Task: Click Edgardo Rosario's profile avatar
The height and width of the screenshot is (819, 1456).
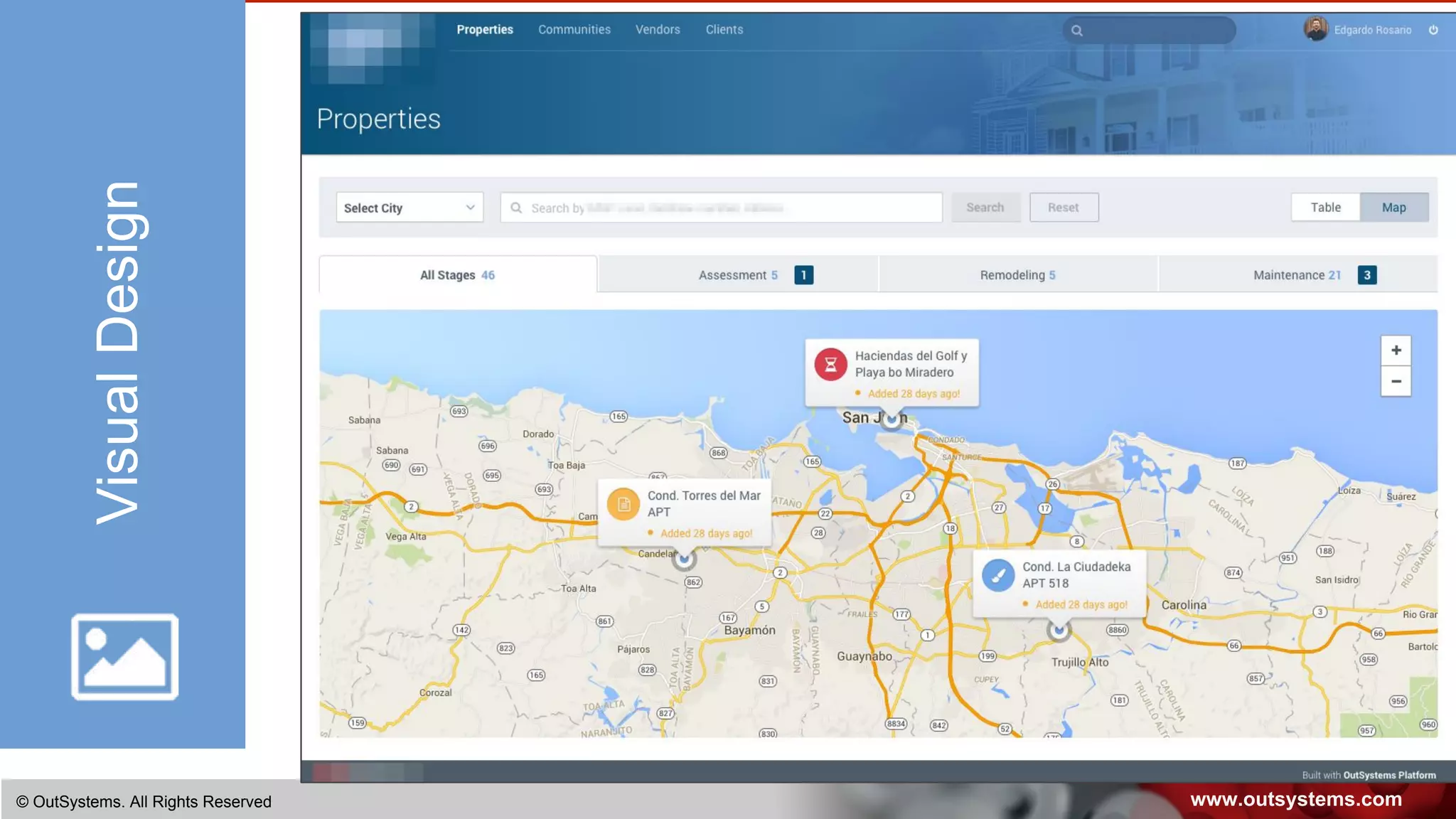Action: (x=1315, y=29)
